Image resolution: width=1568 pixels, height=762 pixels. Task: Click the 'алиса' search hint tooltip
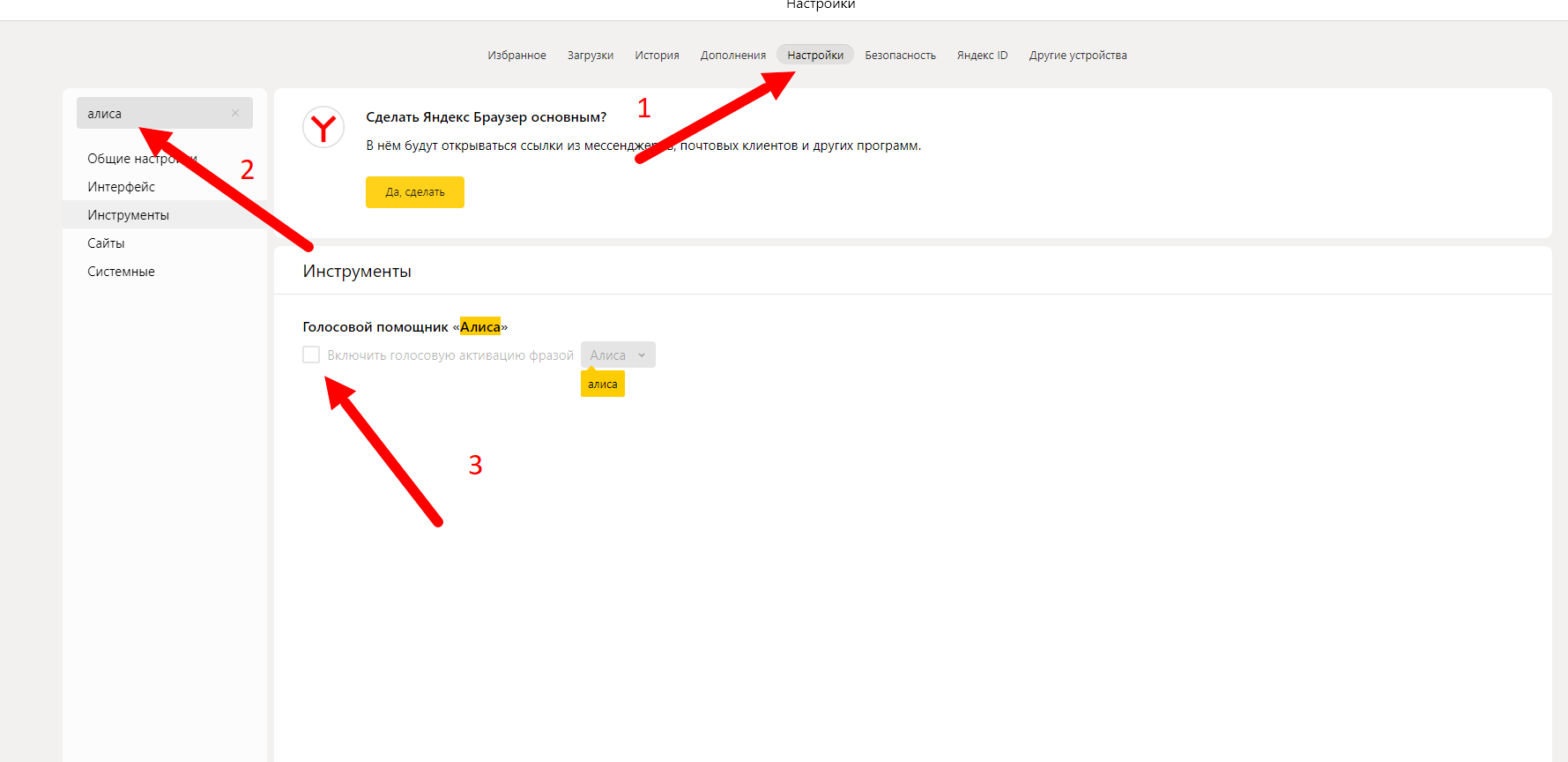pyautogui.click(x=603, y=384)
